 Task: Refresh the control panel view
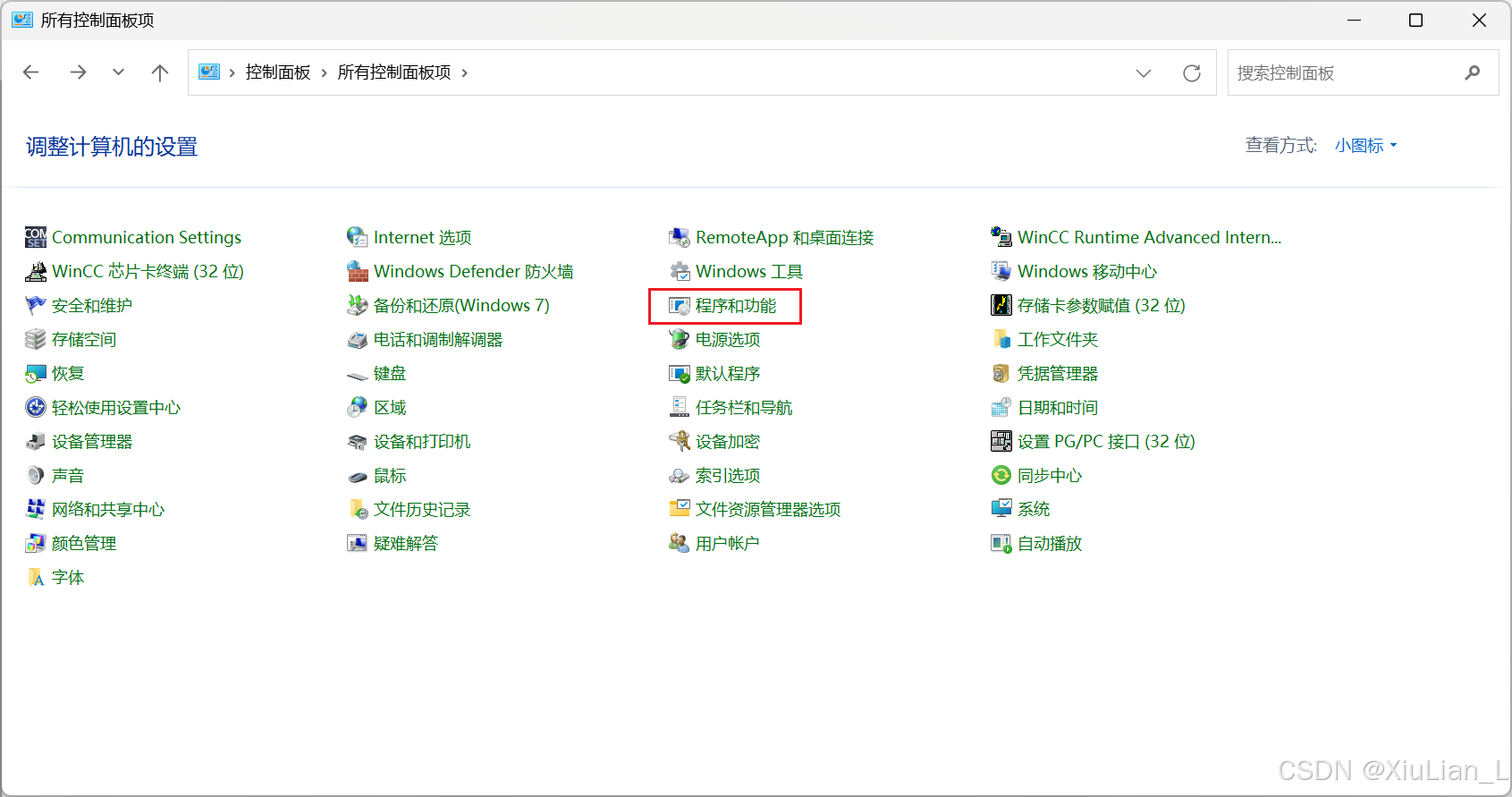tap(1192, 73)
